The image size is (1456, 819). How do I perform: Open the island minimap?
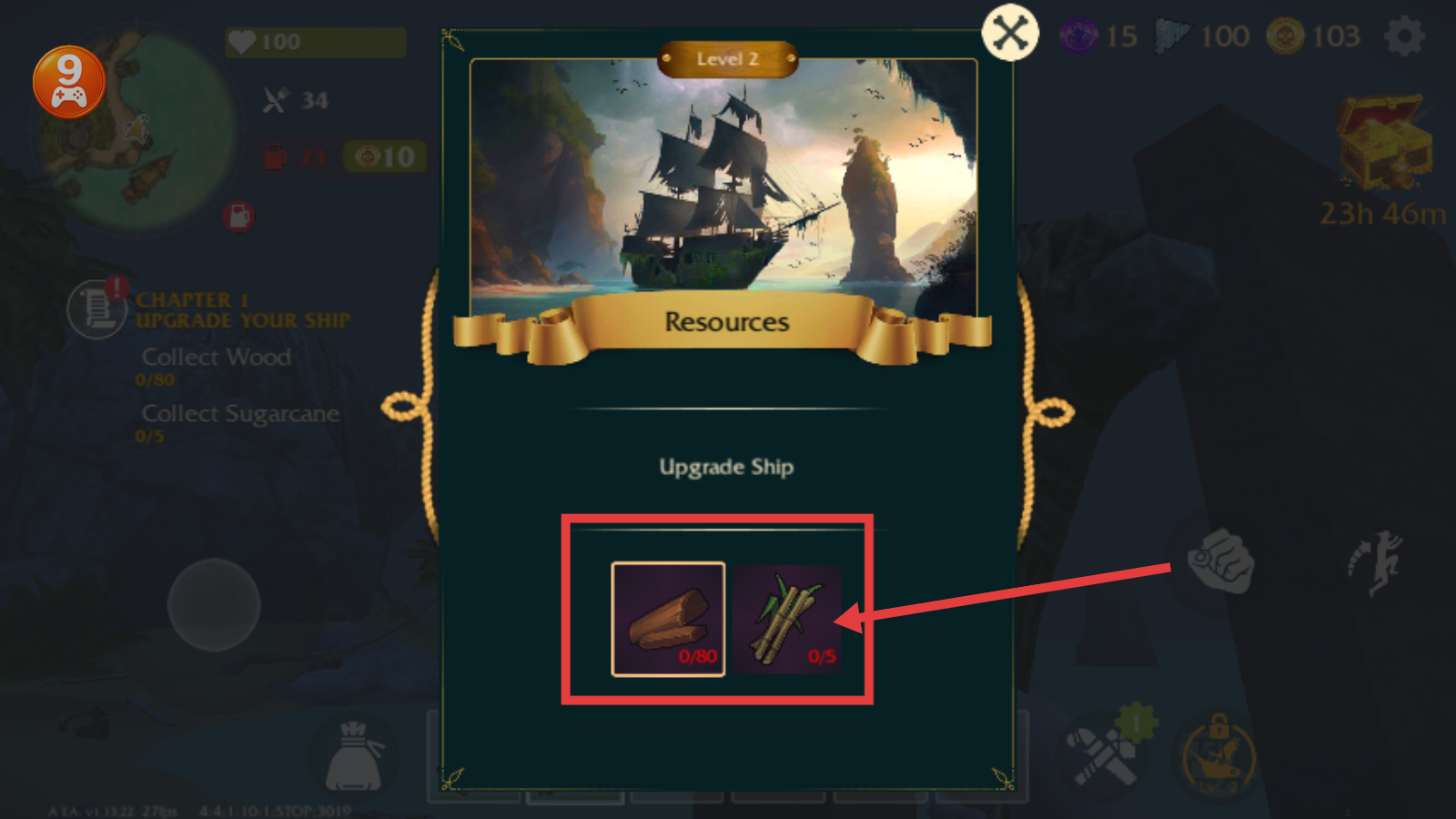tap(136, 127)
